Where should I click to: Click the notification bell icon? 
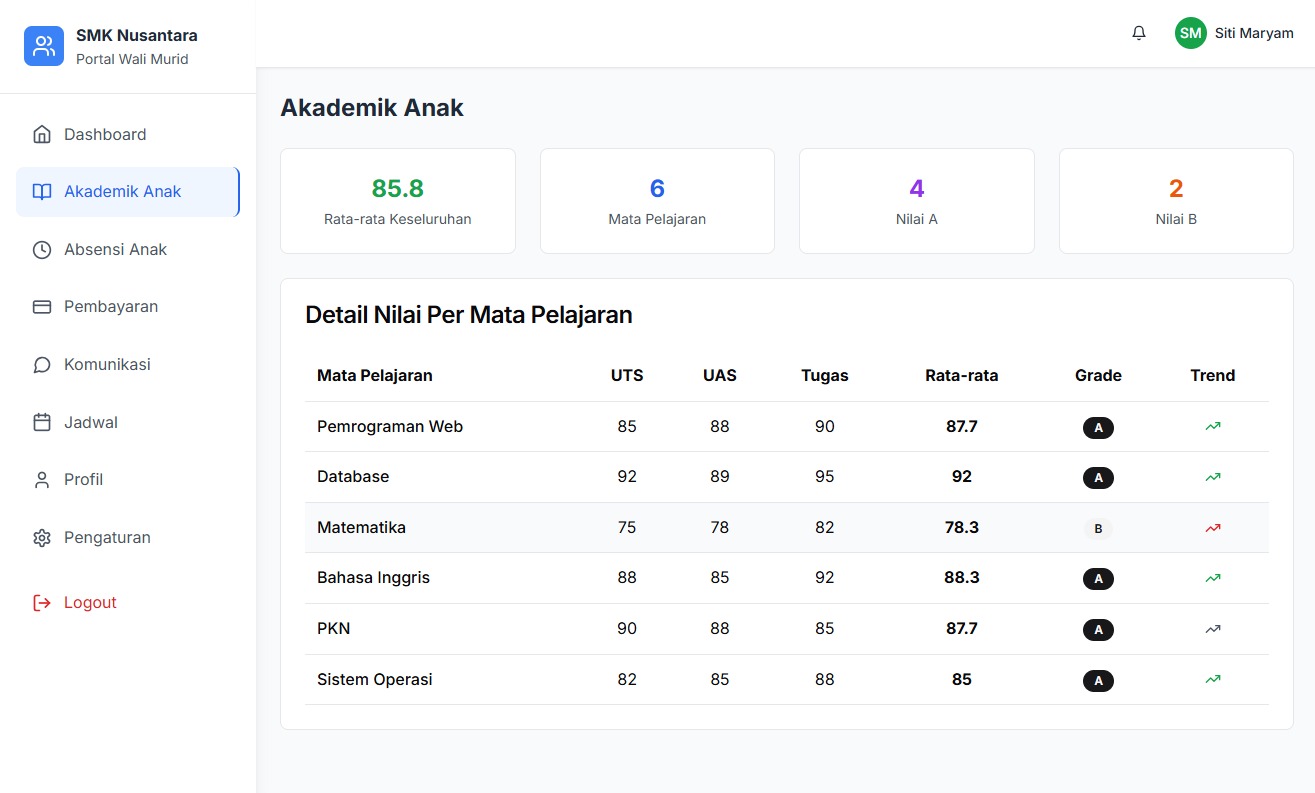coord(1139,33)
